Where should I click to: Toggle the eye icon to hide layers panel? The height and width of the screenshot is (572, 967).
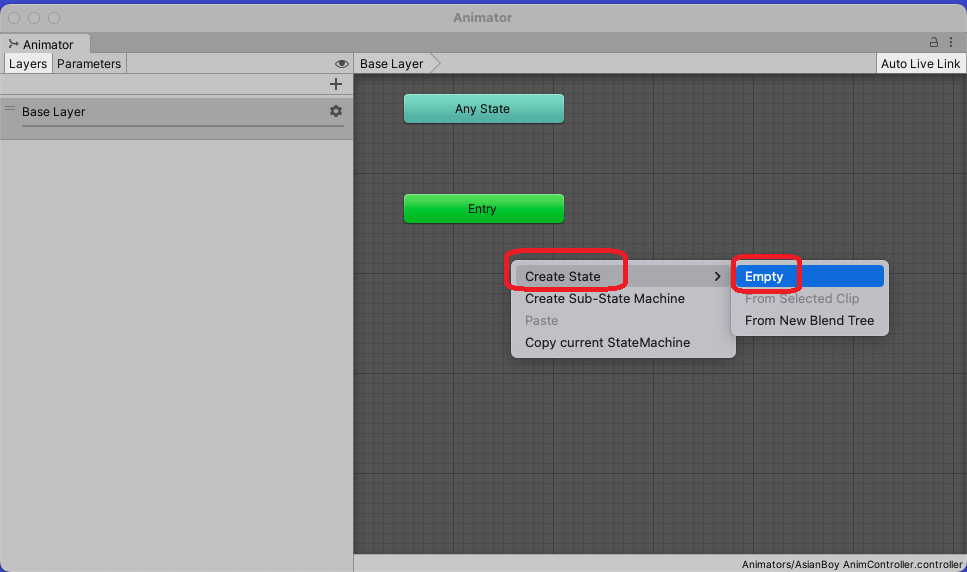pos(341,64)
